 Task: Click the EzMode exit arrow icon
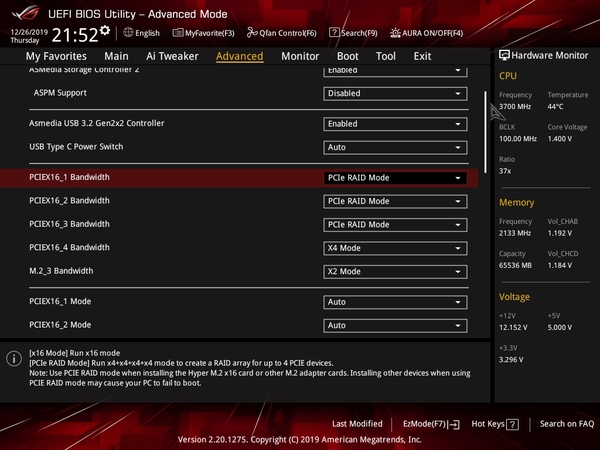pyautogui.click(x=454, y=424)
